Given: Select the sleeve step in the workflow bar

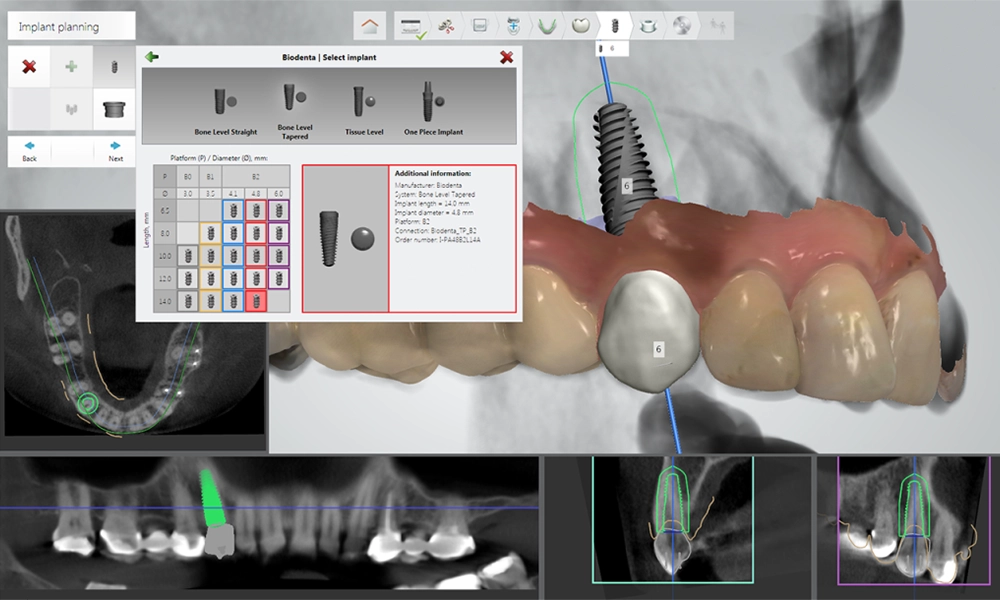Looking at the screenshot, I should tap(648, 26).
